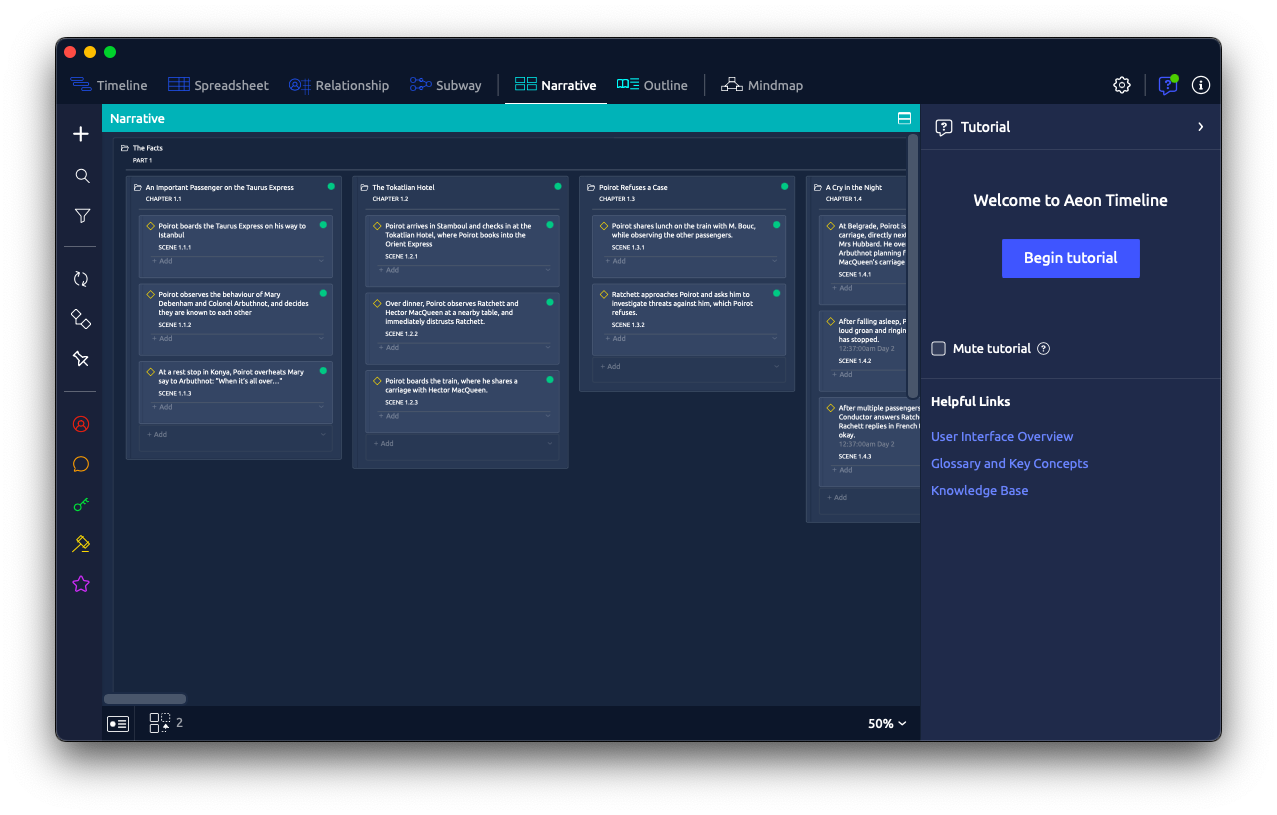Open the purple star icon
Screen dimensions: 1277x815
[81, 584]
